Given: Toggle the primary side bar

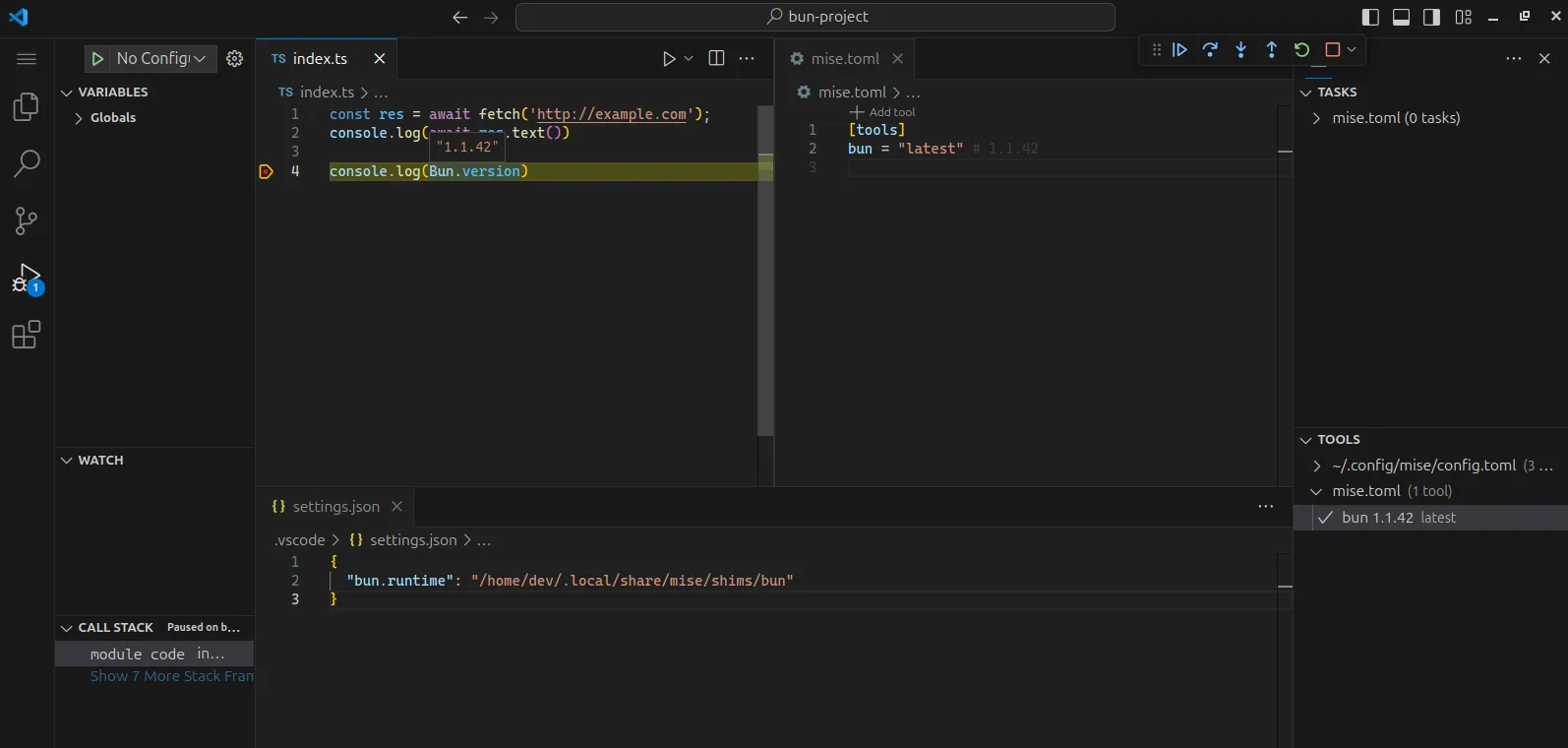Looking at the screenshot, I should point(1370,17).
